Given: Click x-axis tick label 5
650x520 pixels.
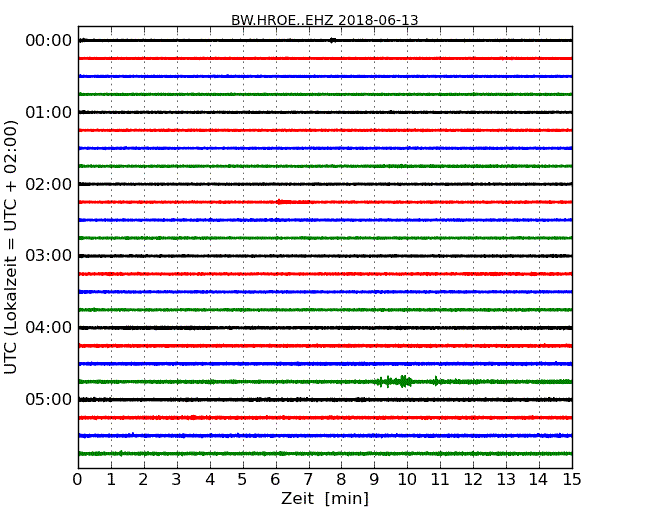Looking at the screenshot, I should 243,480.
